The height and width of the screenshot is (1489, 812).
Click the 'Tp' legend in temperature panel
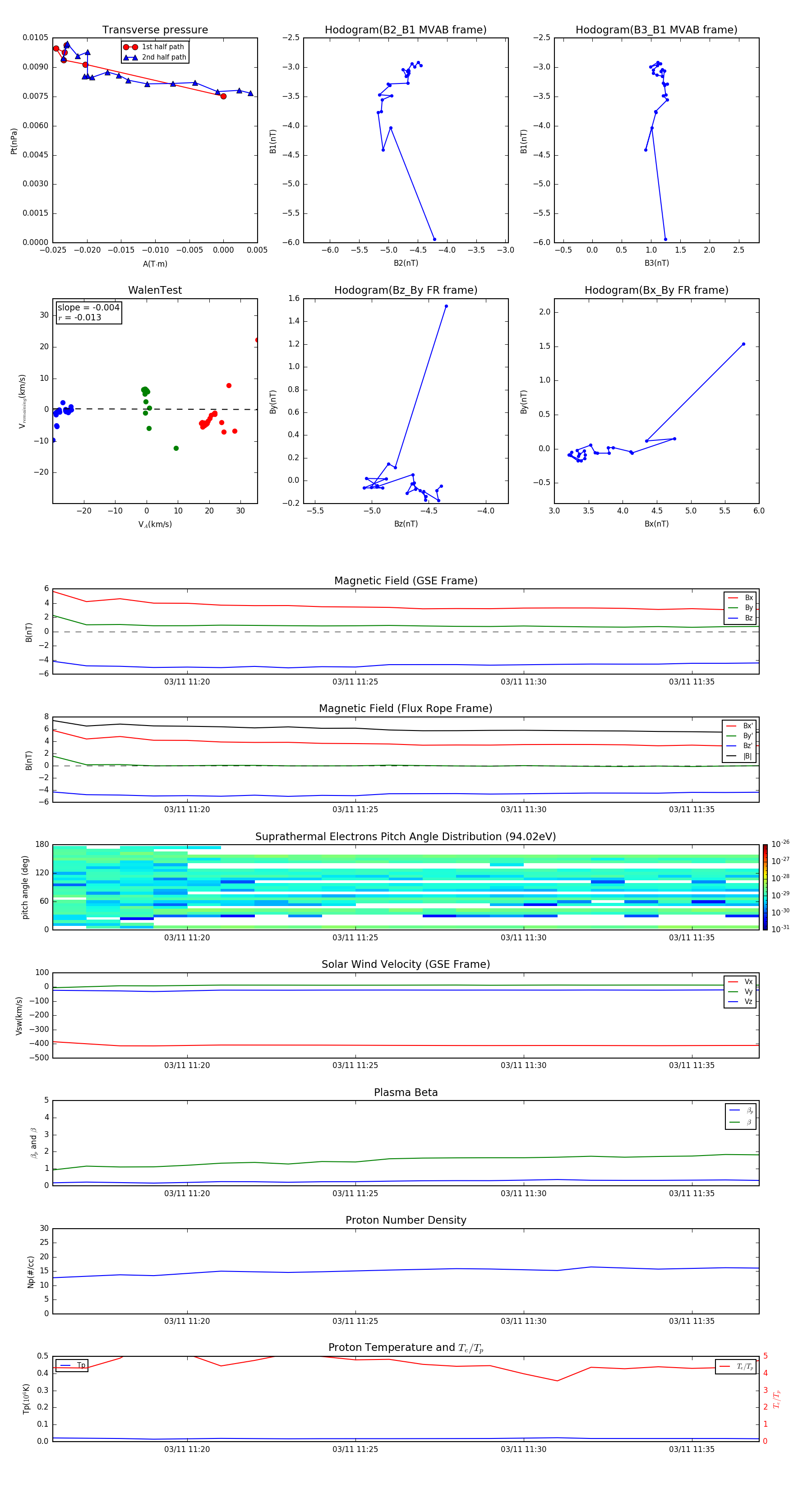click(72, 1365)
